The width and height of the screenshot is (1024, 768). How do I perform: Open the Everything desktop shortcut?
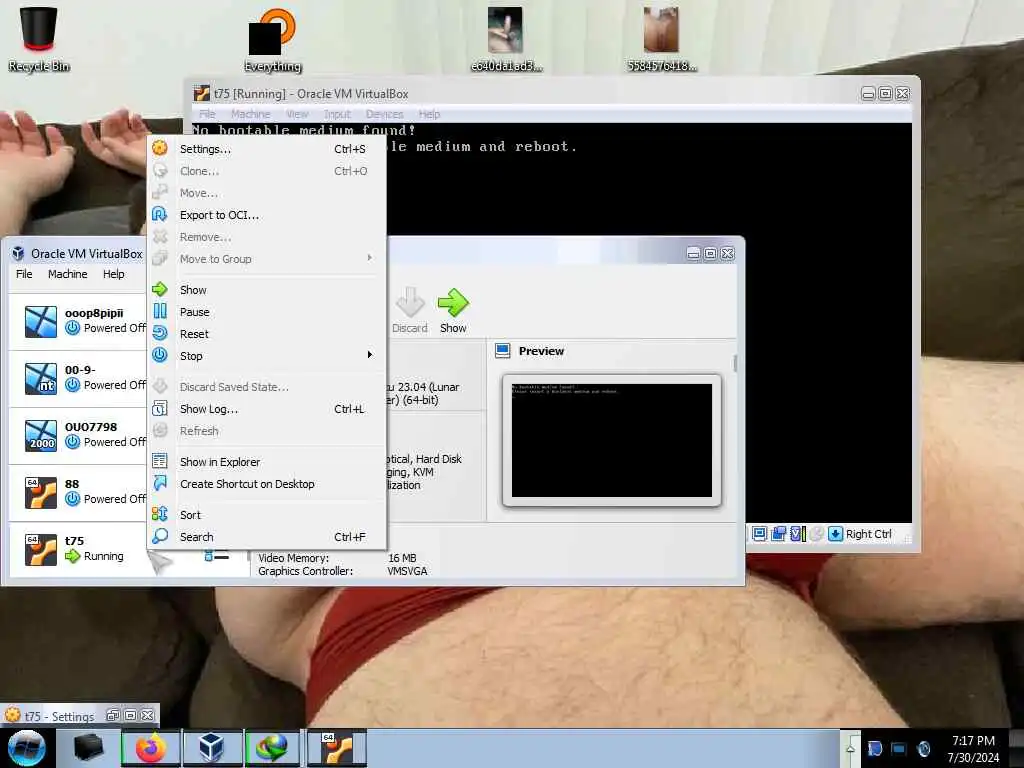tap(273, 39)
